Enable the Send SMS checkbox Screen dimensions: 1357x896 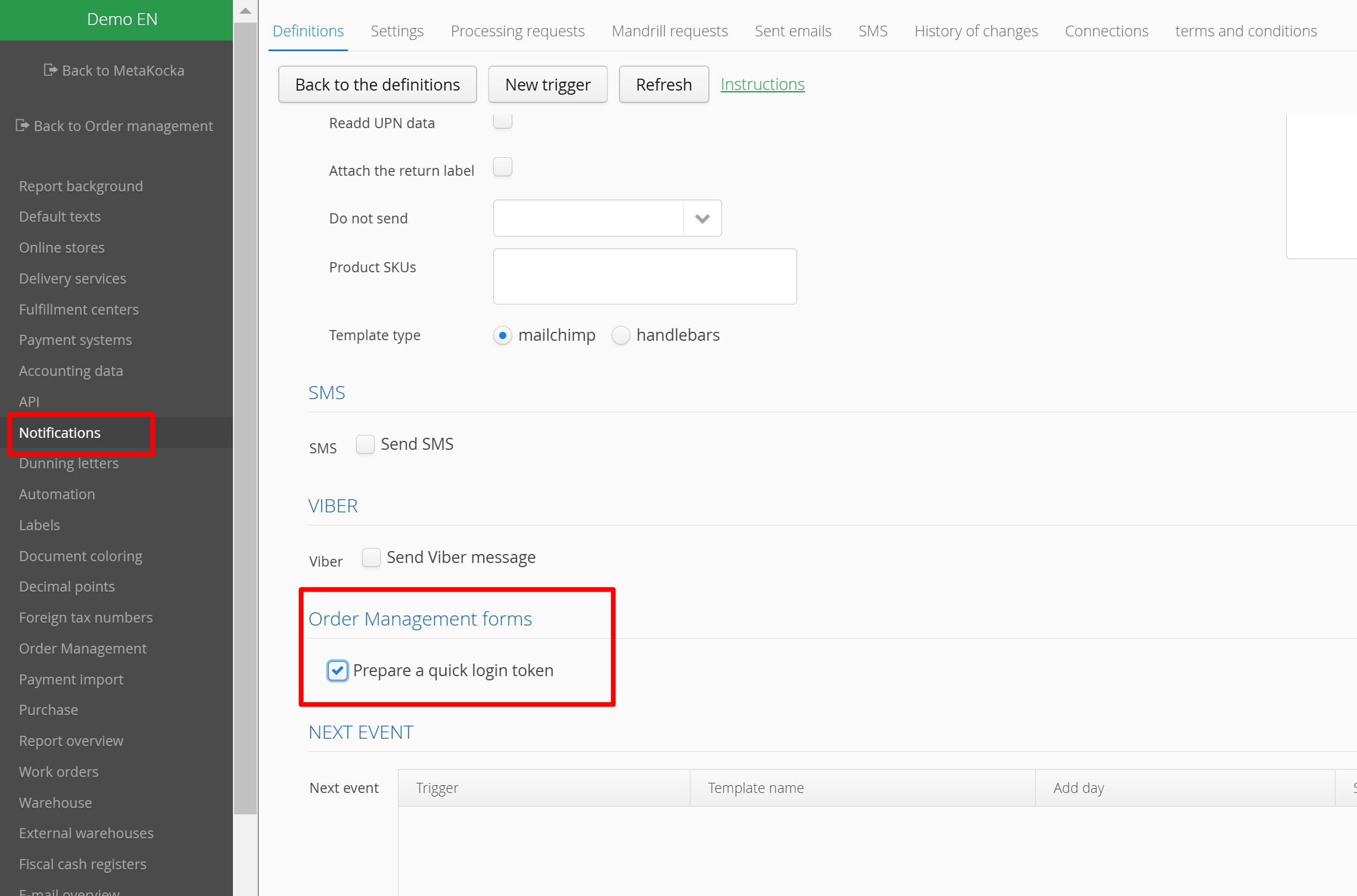pyautogui.click(x=365, y=444)
